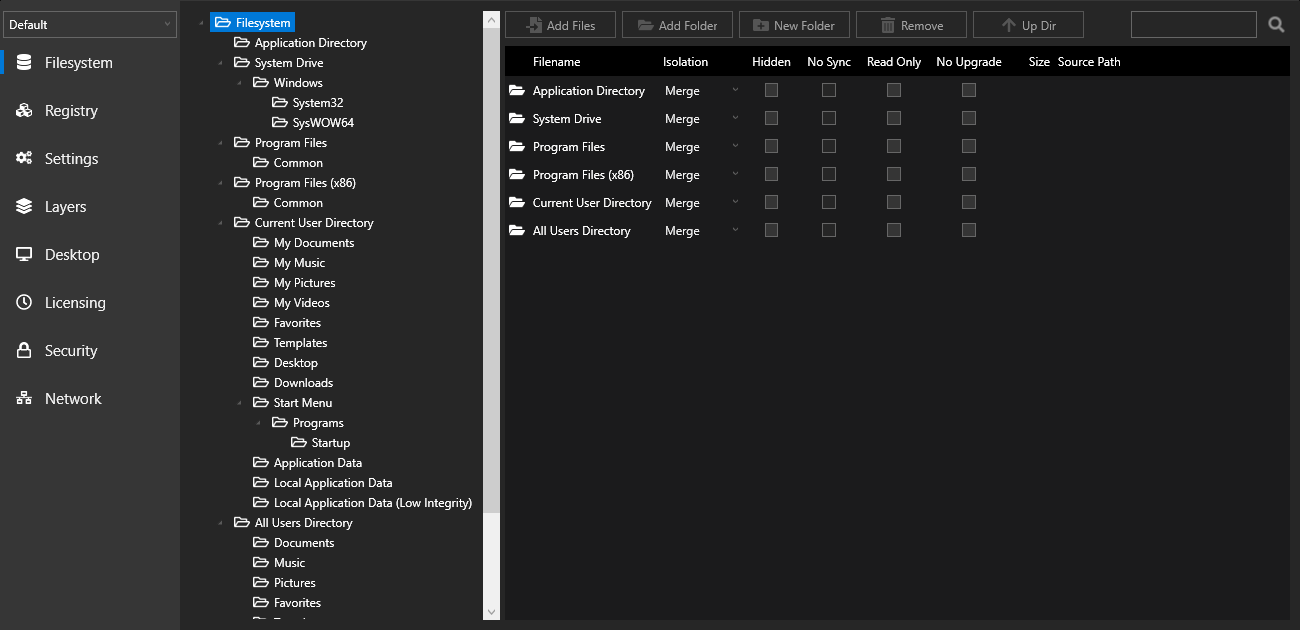This screenshot has height=630, width=1300.
Task: Click the search magnifier icon
Action: click(1276, 25)
